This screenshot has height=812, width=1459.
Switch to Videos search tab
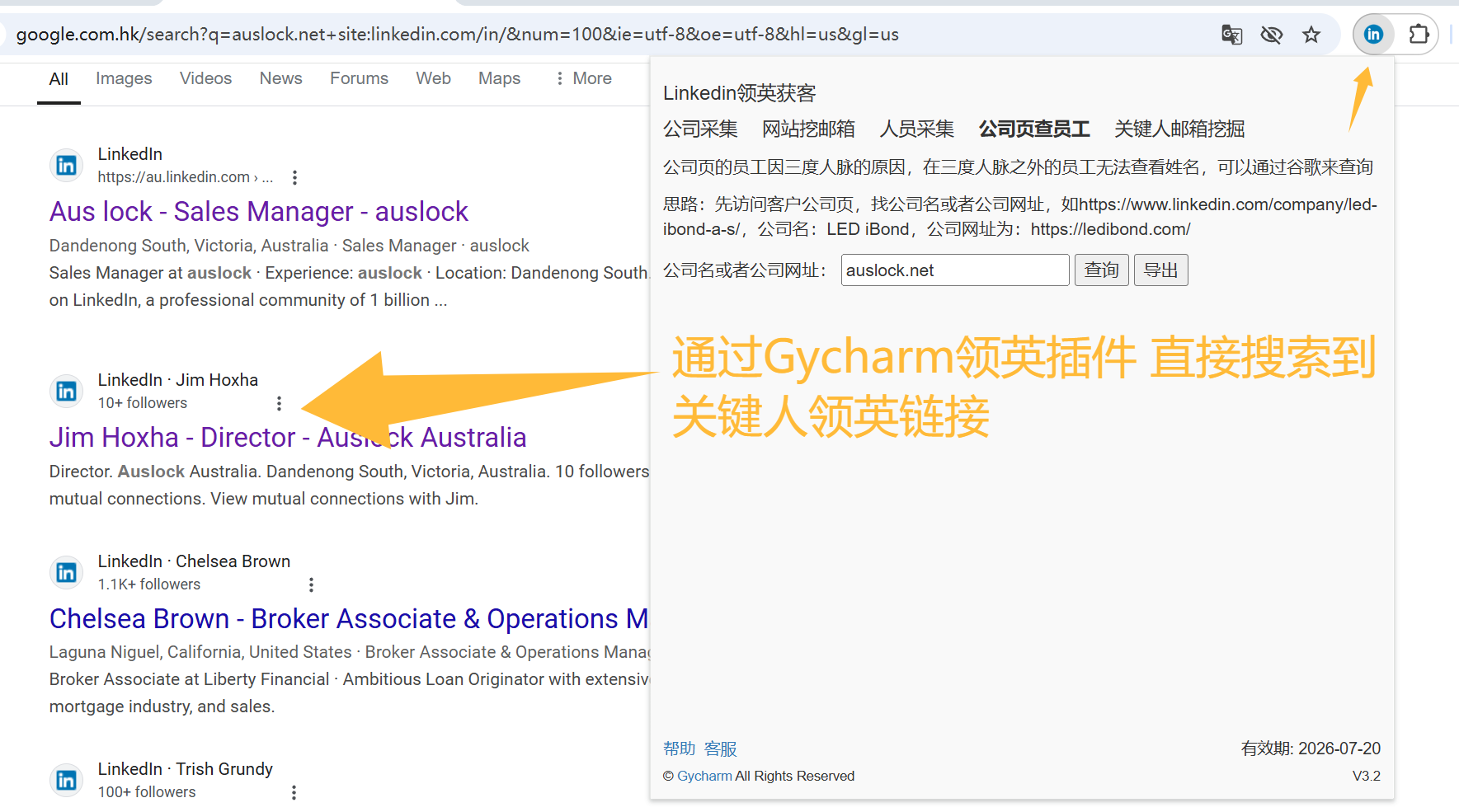205,78
